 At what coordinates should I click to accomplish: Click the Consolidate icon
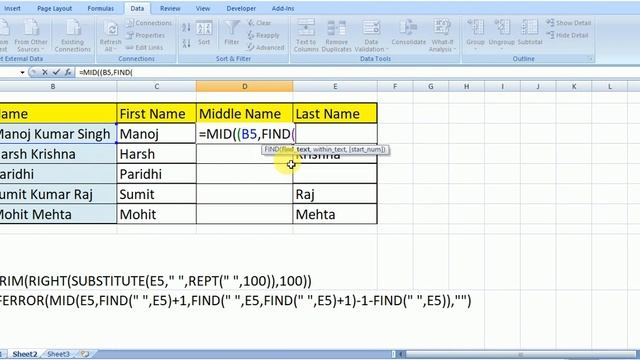pyautogui.click(x=409, y=33)
